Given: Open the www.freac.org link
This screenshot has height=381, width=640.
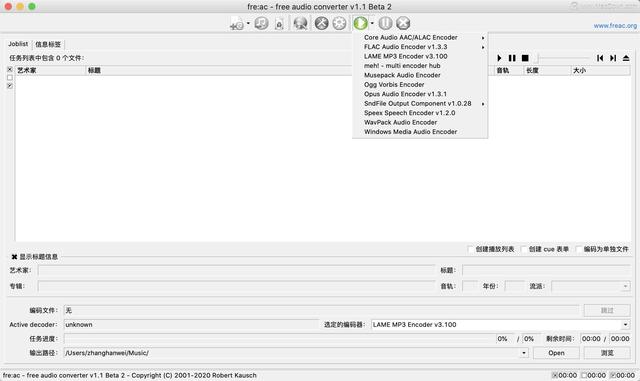Looking at the screenshot, I should tap(615, 26).
